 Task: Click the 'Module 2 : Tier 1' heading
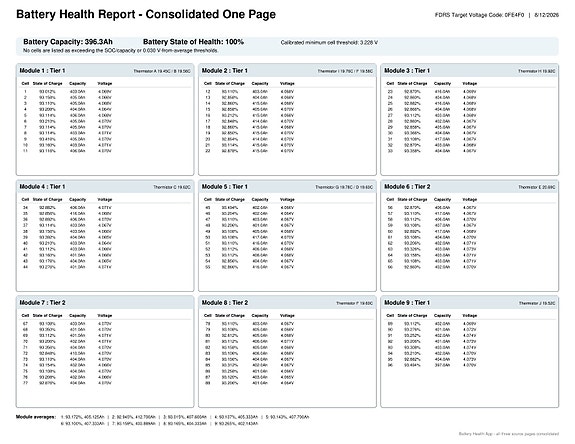click(x=224, y=70)
